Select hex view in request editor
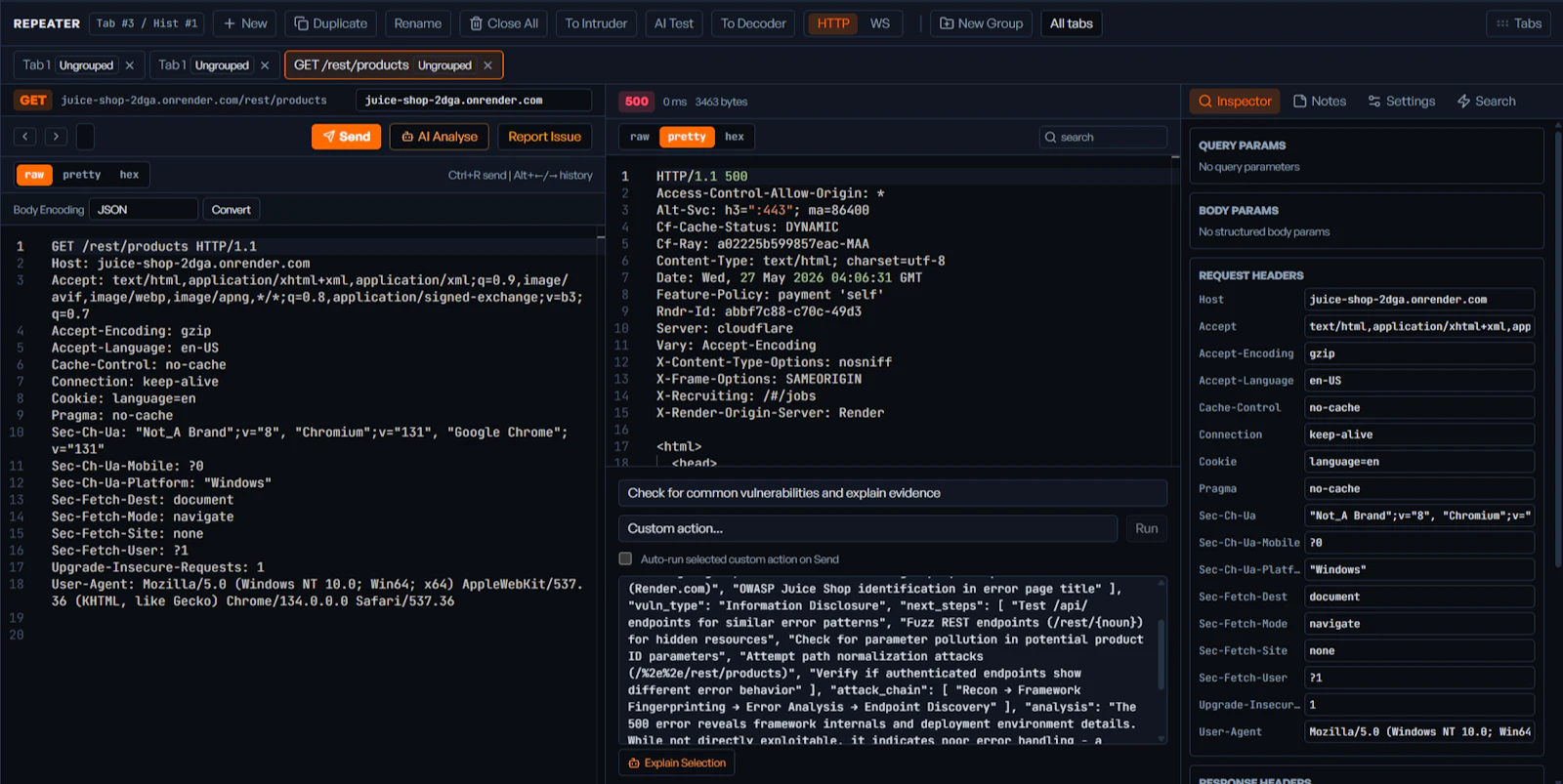Viewport: 1563px width, 784px height. 129,175
